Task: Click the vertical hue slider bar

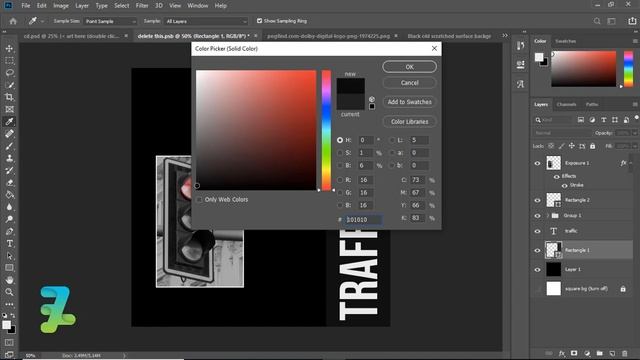Action: (x=326, y=130)
